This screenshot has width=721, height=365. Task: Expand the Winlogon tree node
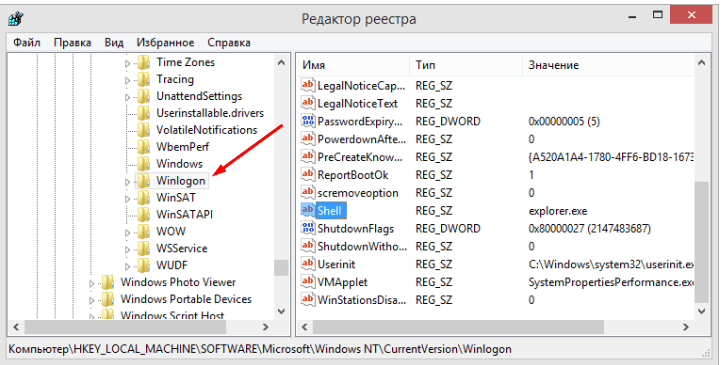tap(128, 182)
